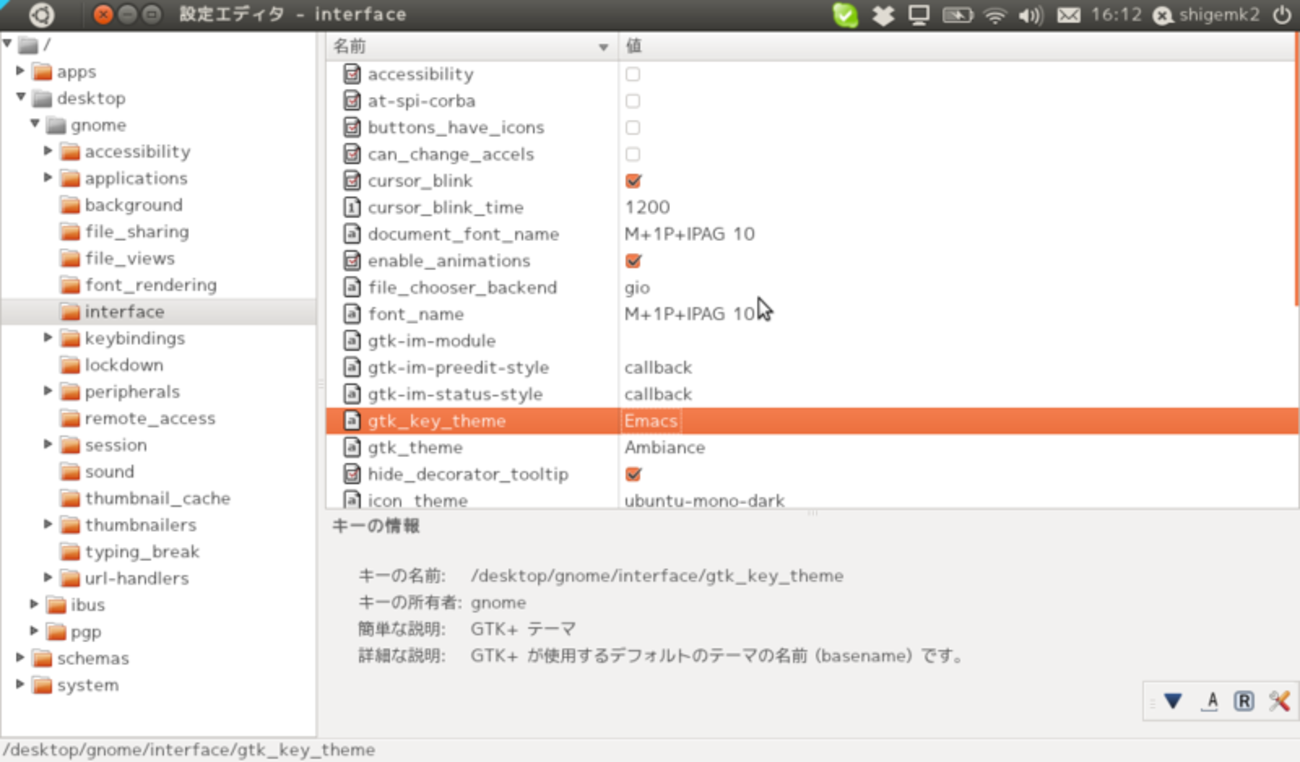Click the integer key icon beside cursor_blink_time

click(x=351, y=207)
